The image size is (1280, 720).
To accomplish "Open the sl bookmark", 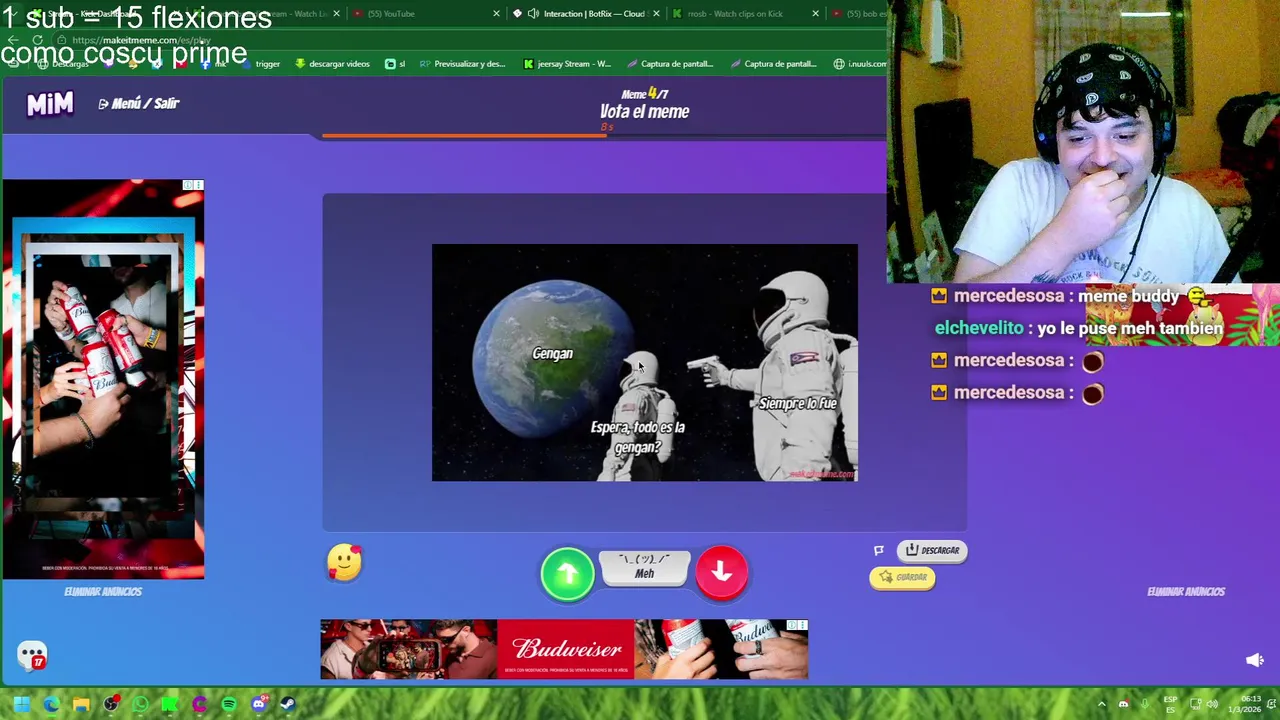I will pos(395,64).
